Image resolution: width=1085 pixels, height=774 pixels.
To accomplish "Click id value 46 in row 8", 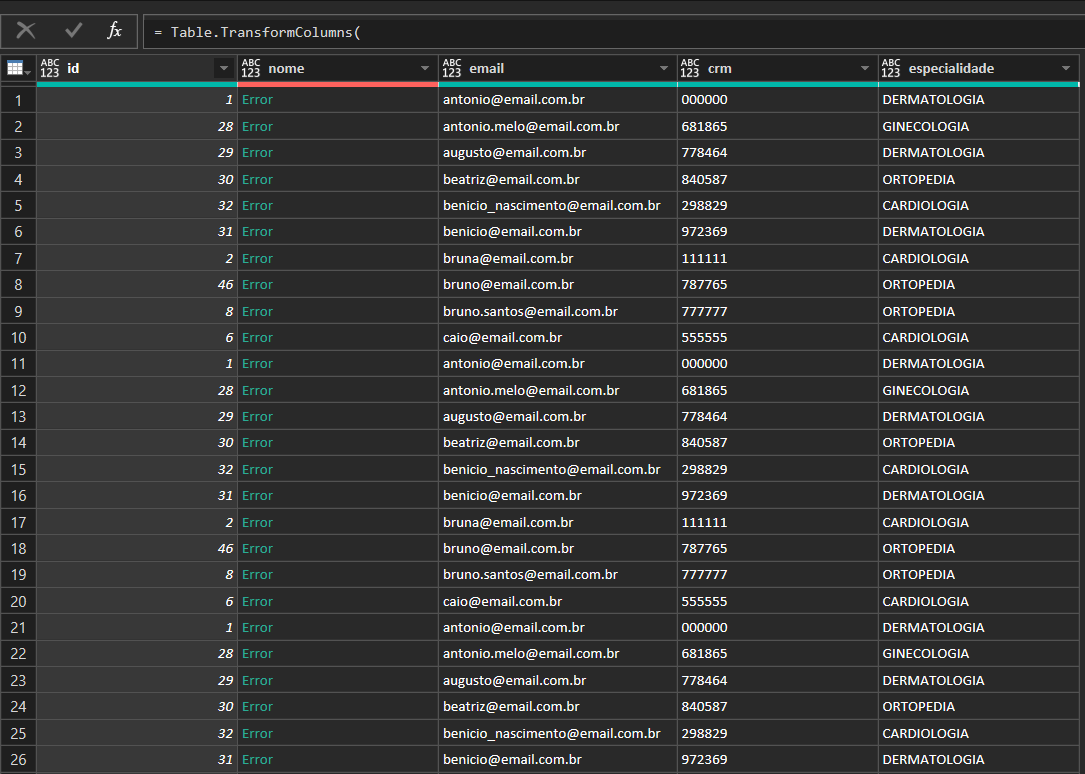I will pos(226,285).
